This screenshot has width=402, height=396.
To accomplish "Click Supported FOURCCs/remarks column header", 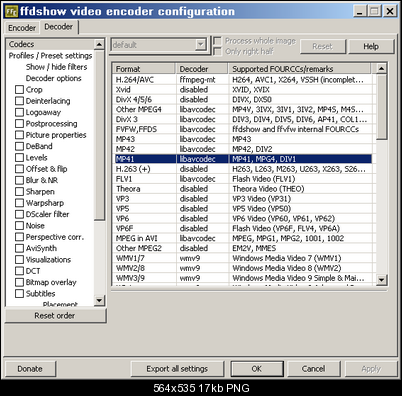I will click(x=299, y=69).
